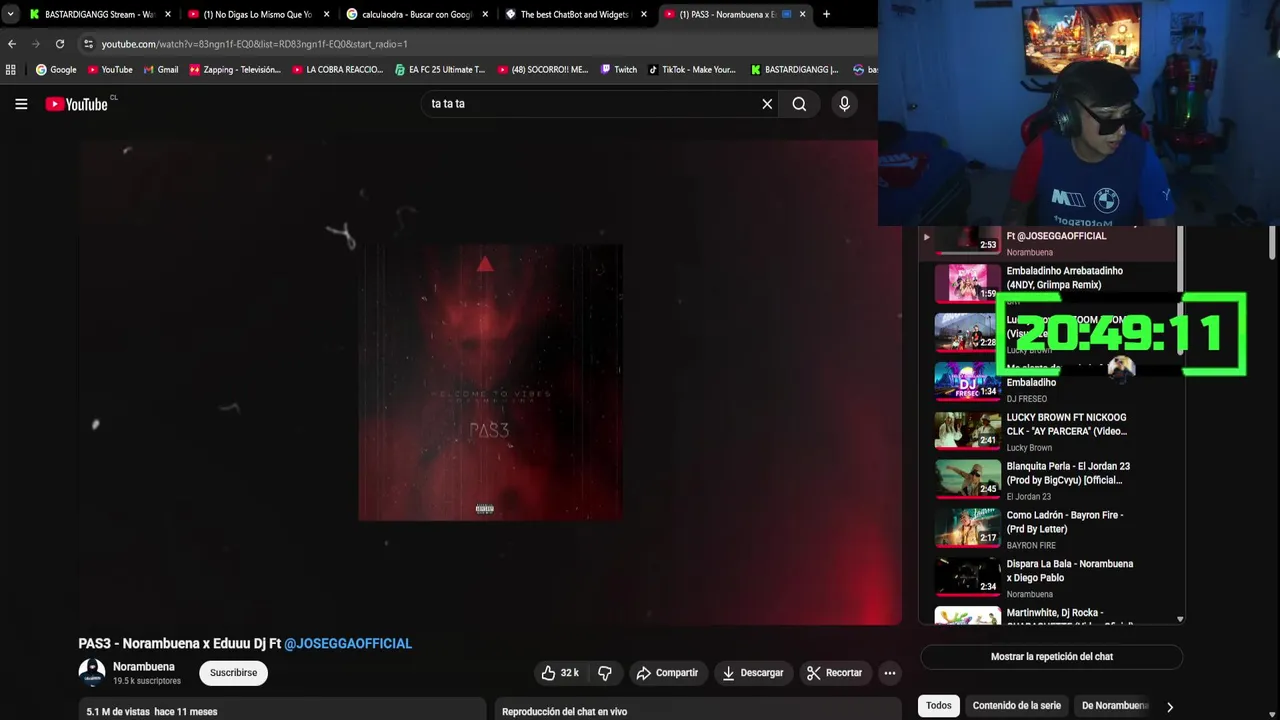This screenshot has height=720, width=1280.
Task: Click the Descargar download button
Action: (x=753, y=673)
